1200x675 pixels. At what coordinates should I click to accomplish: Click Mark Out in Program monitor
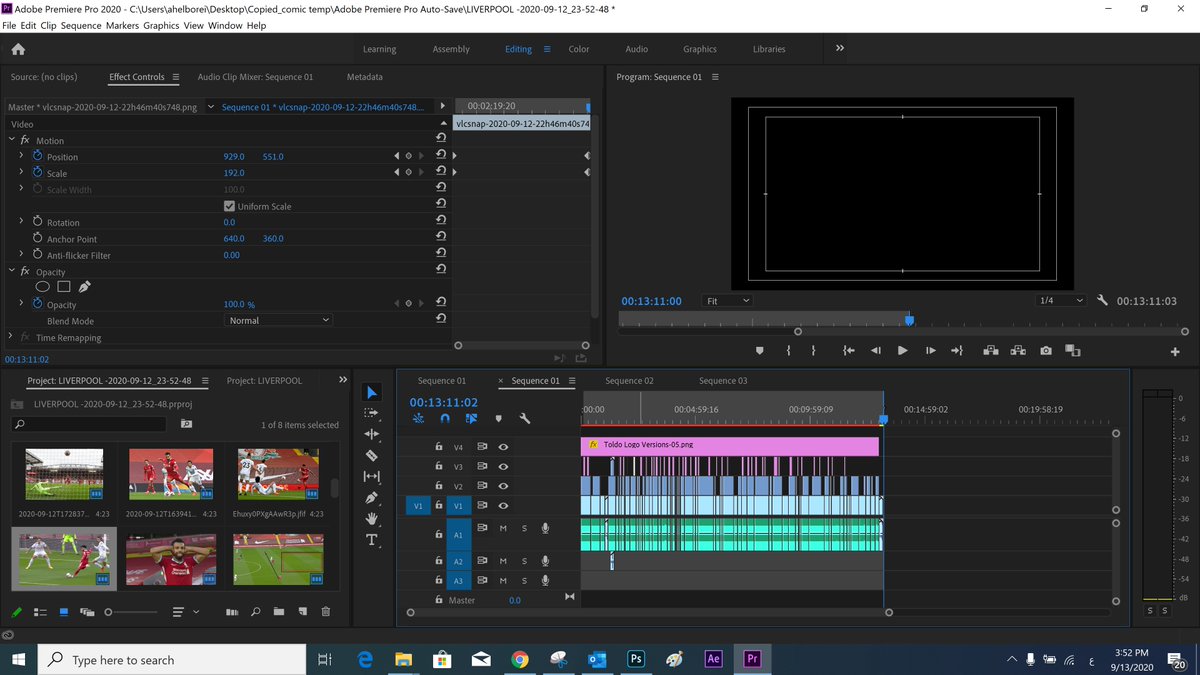point(813,350)
